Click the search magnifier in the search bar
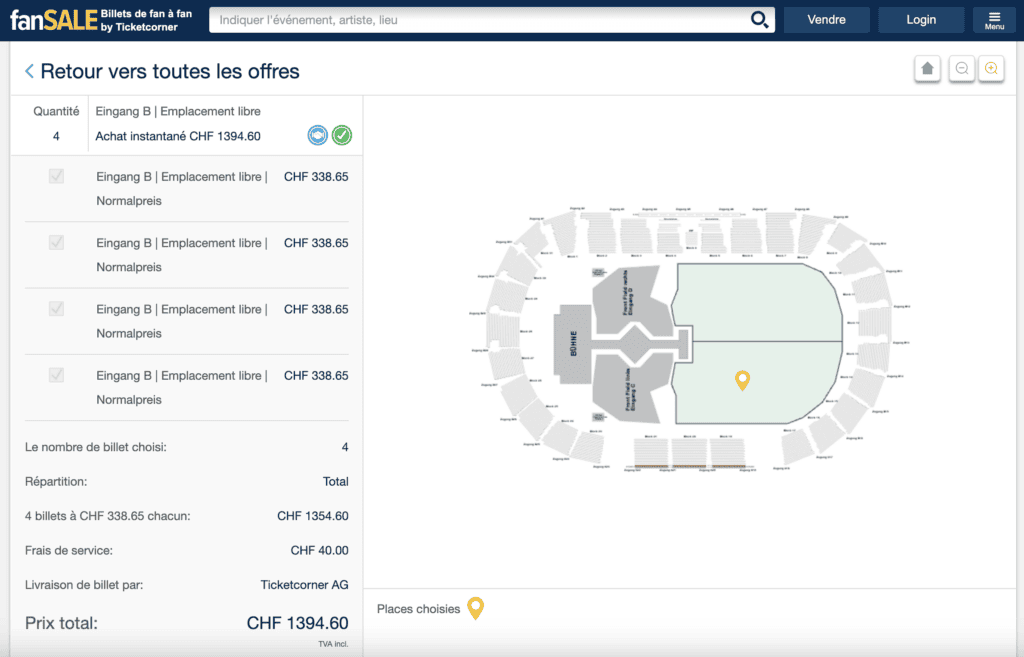The width and height of the screenshot is (1024, 657). pos(759,19)
